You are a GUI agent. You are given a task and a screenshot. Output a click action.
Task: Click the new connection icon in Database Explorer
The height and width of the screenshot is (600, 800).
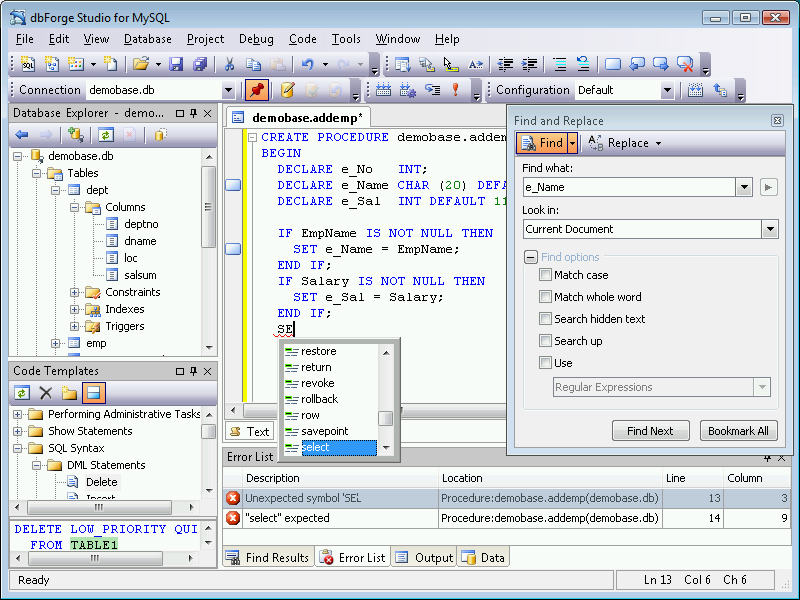(76, 135)
